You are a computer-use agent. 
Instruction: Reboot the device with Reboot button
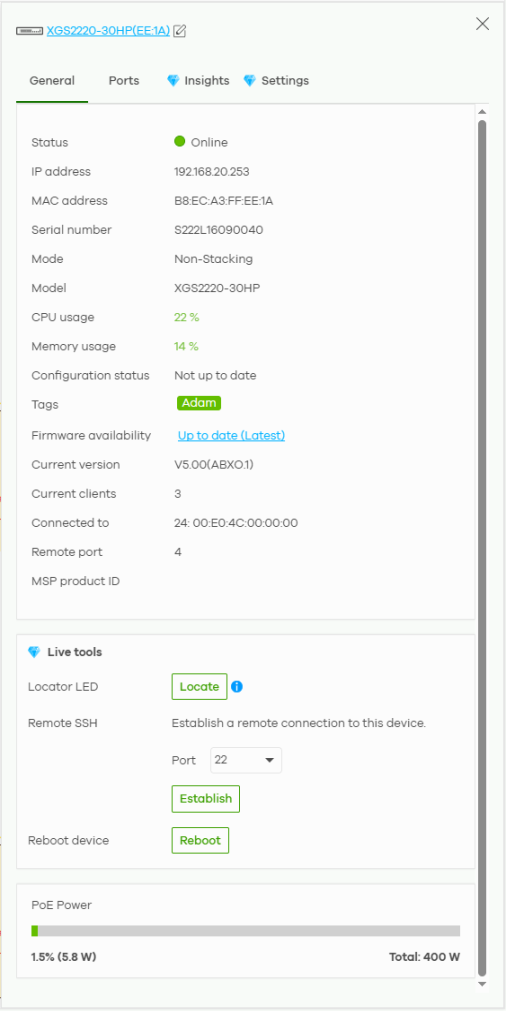[x=200, y=840]
